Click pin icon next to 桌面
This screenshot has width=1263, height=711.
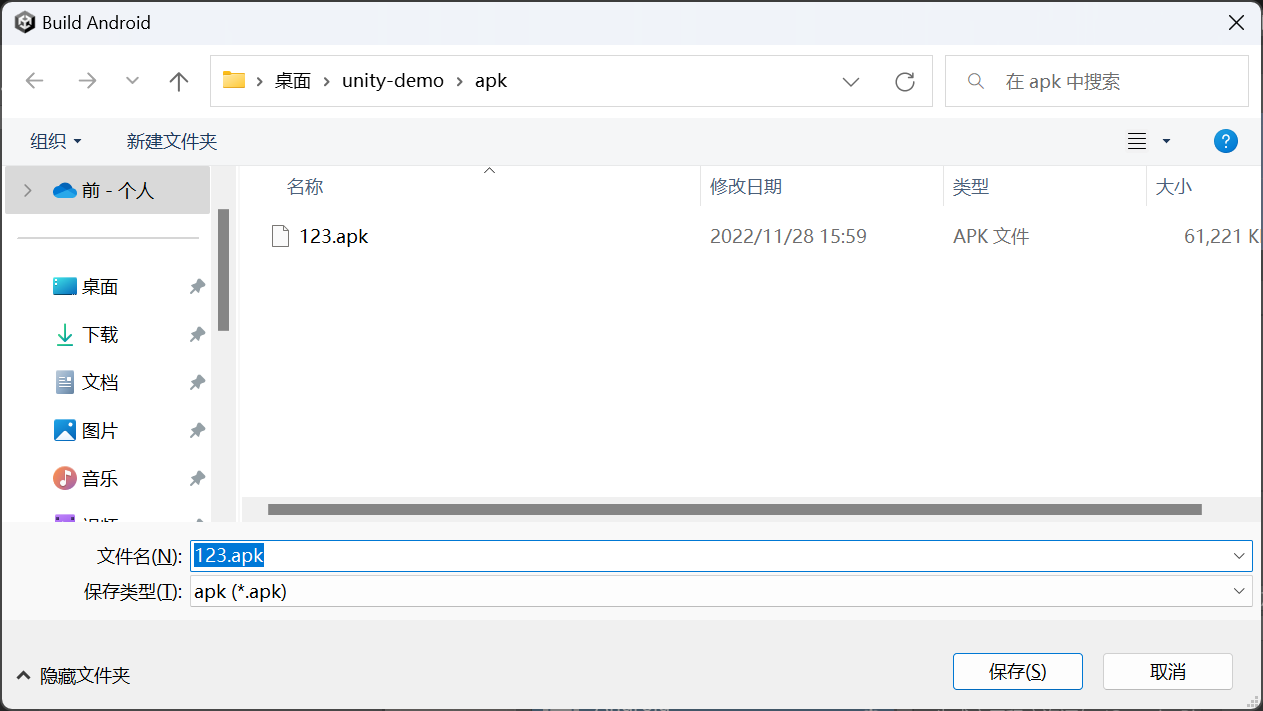(197, 287)
